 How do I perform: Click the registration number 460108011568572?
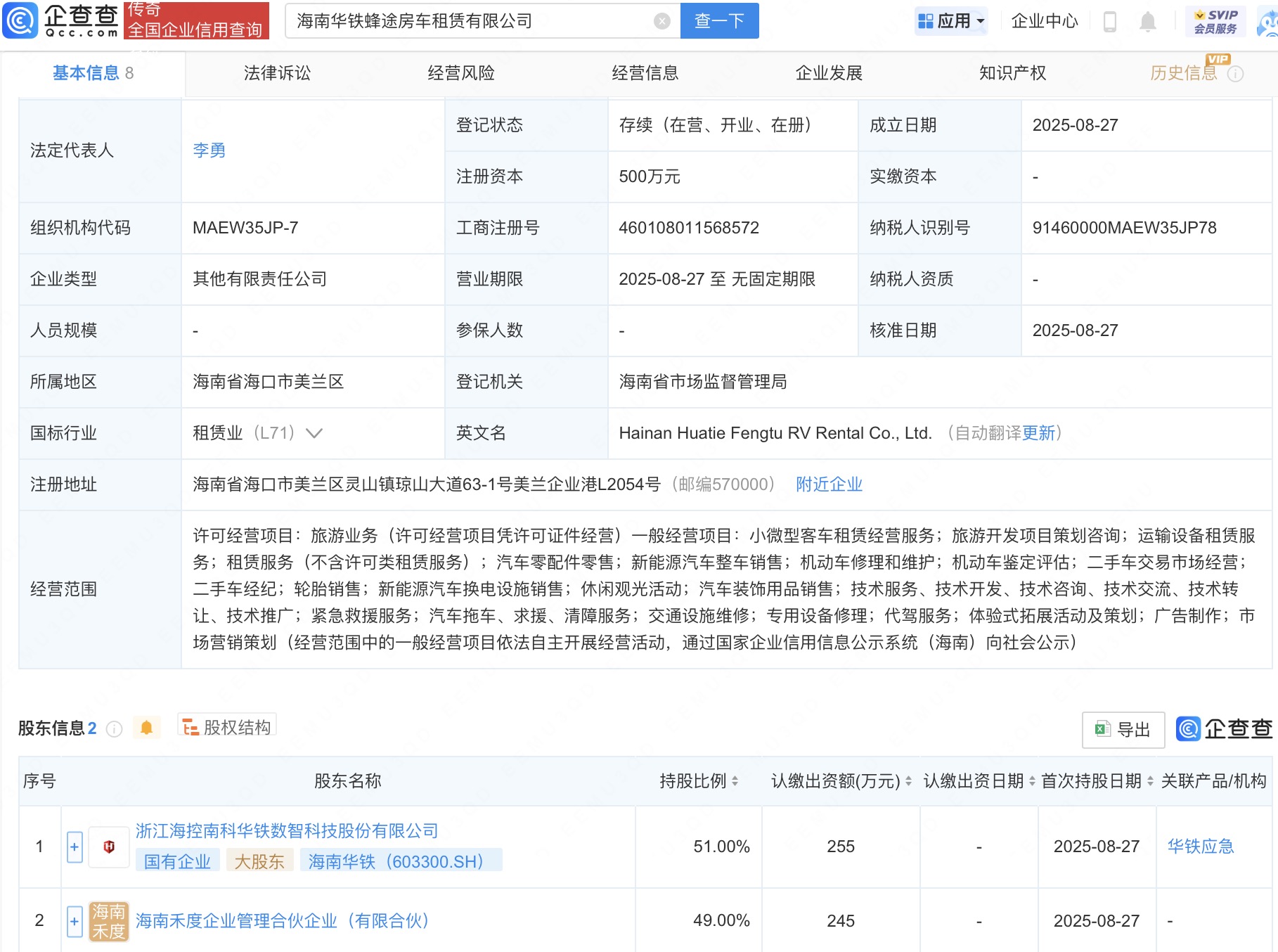(689, 228)
